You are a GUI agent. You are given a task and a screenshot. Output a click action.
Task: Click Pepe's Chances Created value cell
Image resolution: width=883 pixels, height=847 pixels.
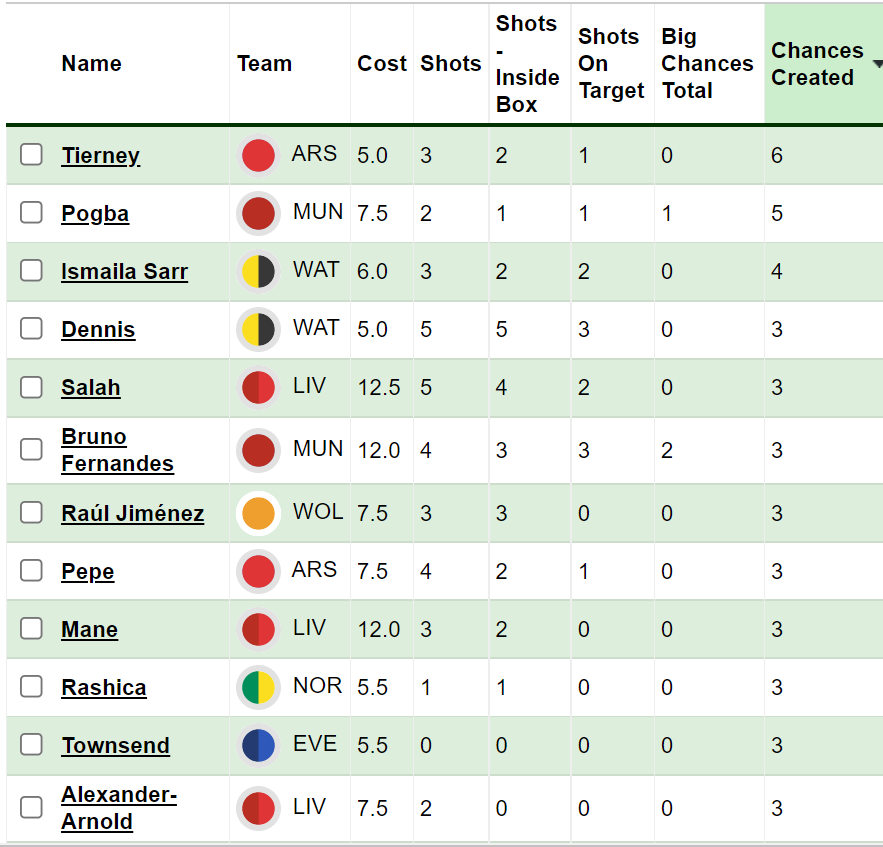click(777, 572)
